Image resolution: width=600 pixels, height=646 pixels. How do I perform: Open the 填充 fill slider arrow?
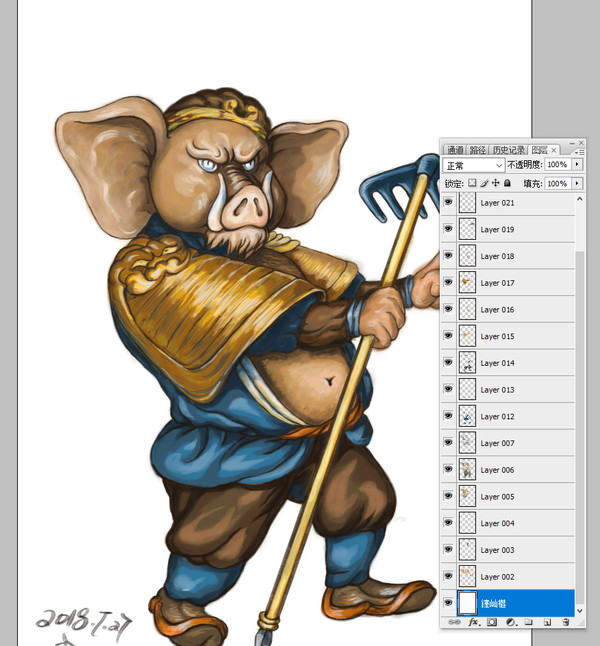(x=577, y=183)
